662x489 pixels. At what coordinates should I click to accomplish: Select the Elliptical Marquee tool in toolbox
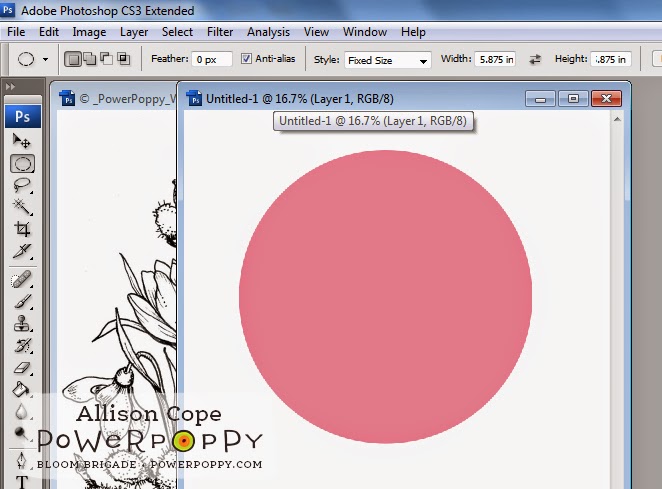[x=22, y=164]
